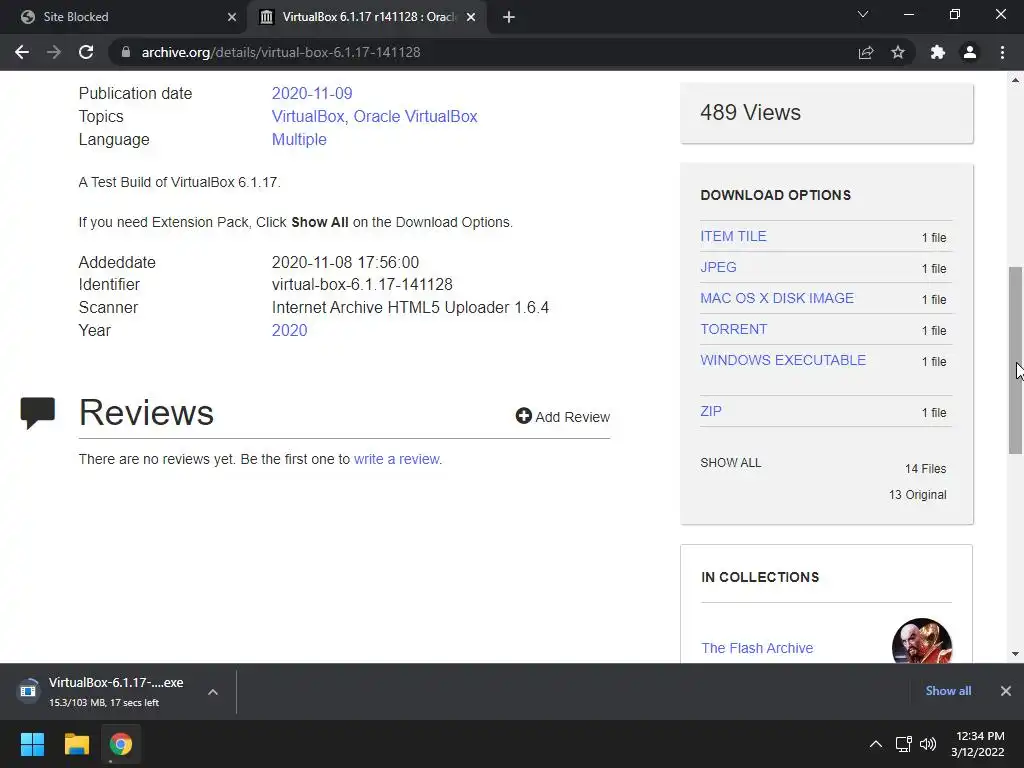Download the JPEG option
This screenshot has height=768, width=1024.
click(718, 267)
